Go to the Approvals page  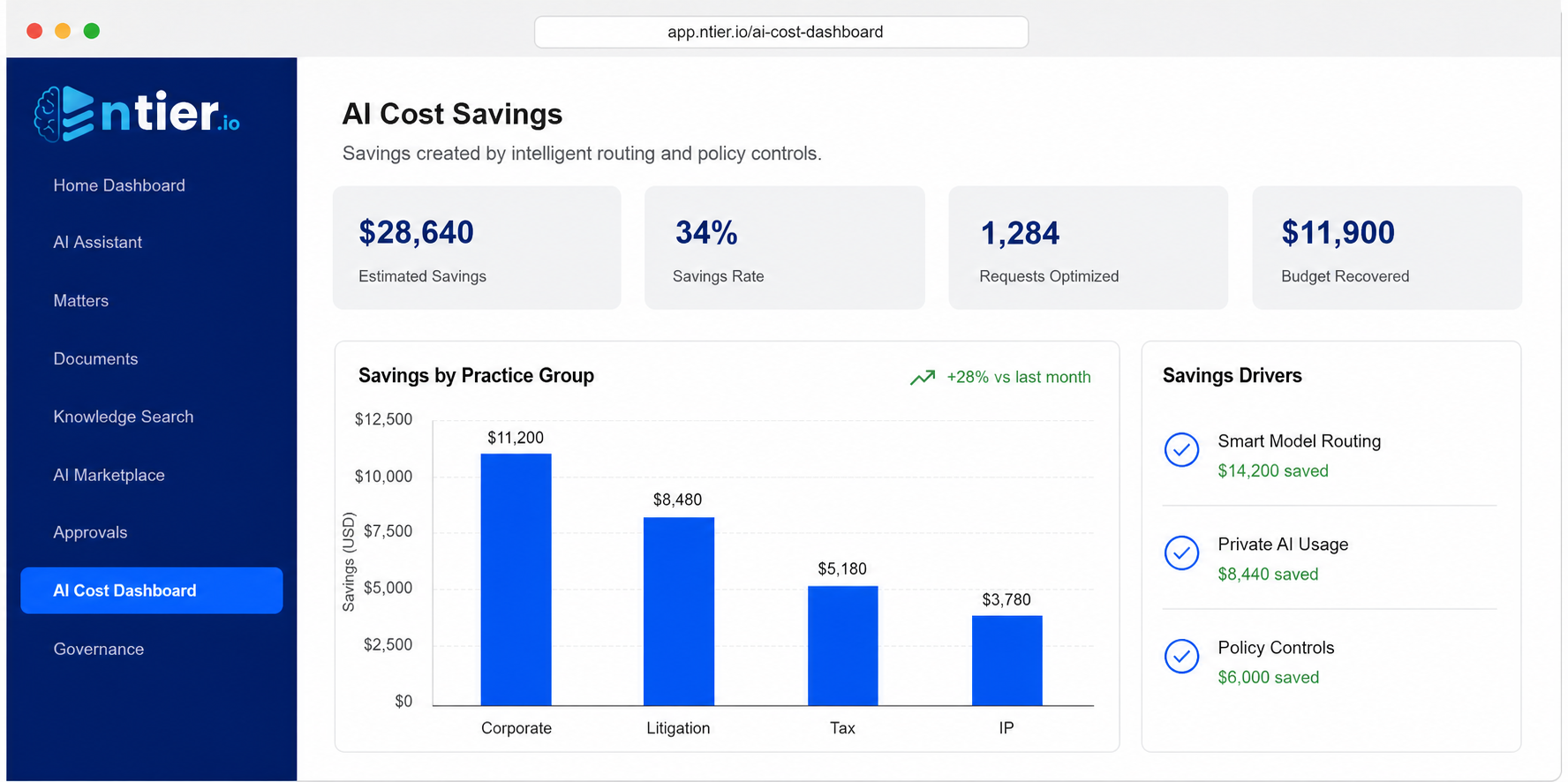pyautogui.click(x=90, y=532)
